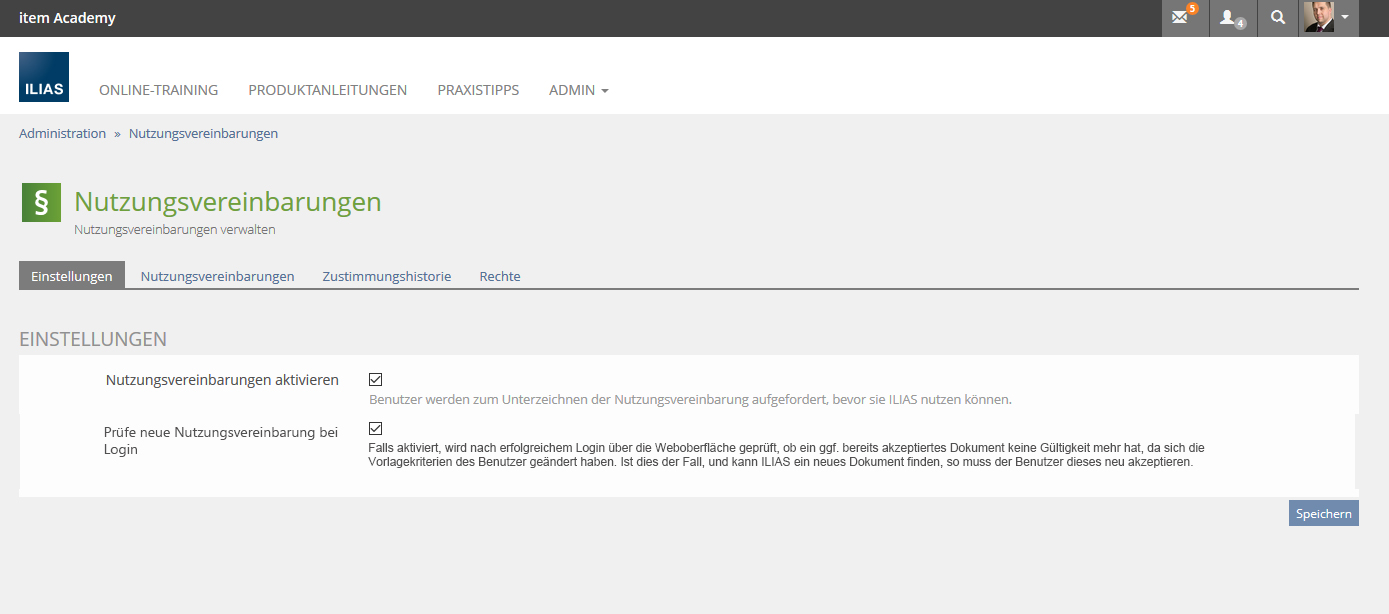Switch to the Nutzungsvereinbarungen tab
1389x614 pixels.
coord(217,276)
